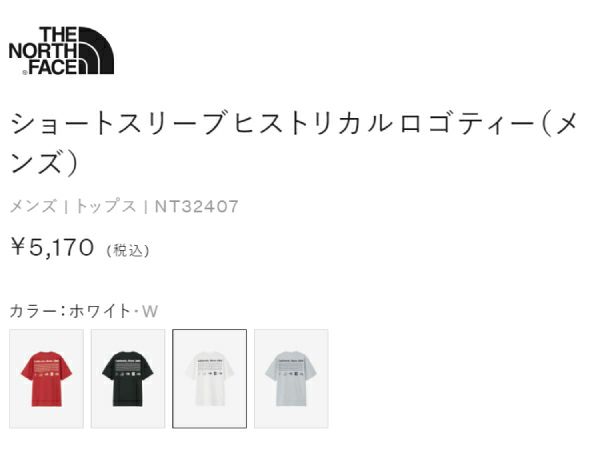This screenshot has width=600, height=450.
Task: Click the registered trademark symbol in logo
Action: pos(25,72)
